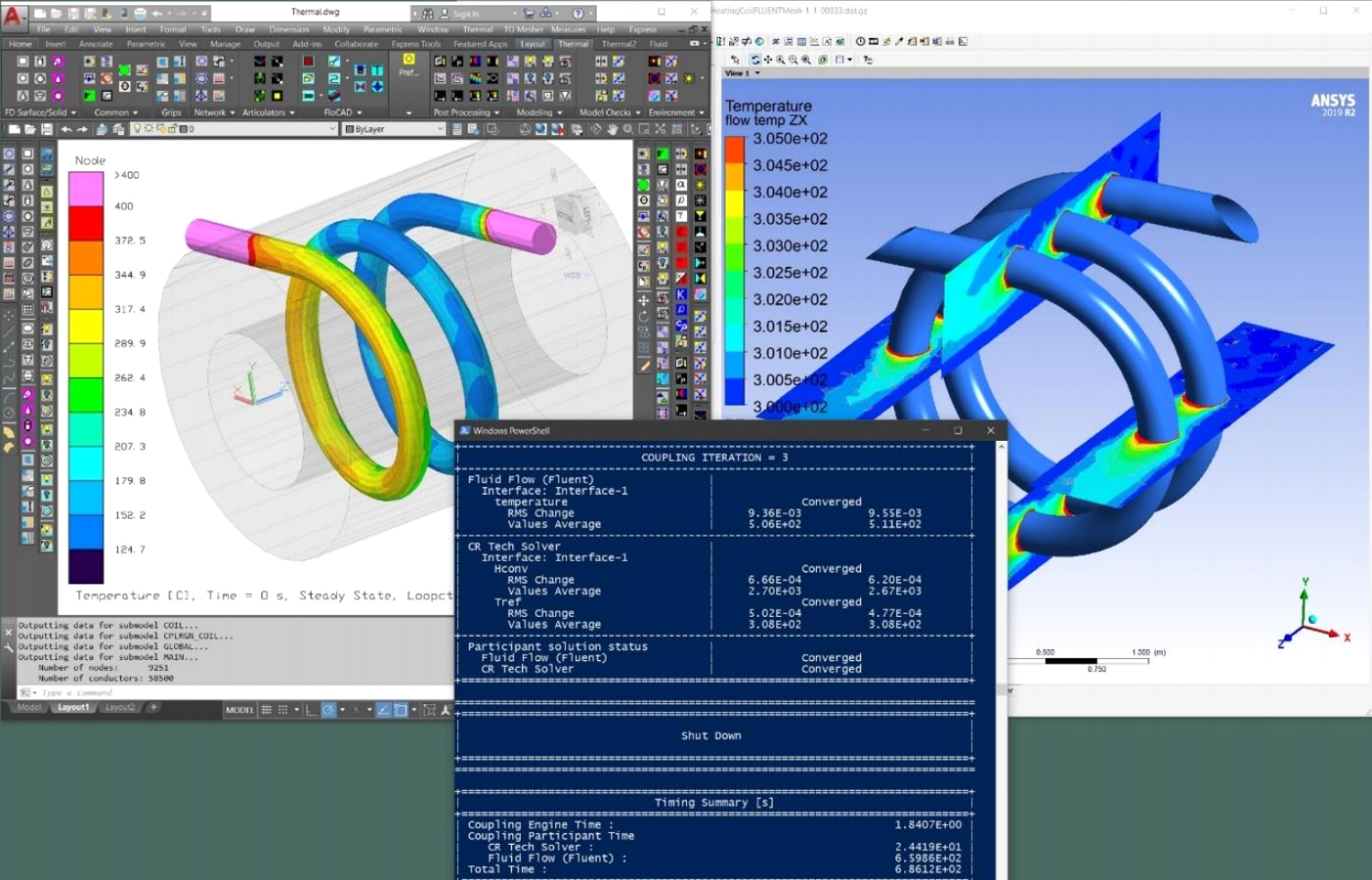Open the Dimension menu
The height and width of the screenshot is (880, 1372).
pos(288,29)
